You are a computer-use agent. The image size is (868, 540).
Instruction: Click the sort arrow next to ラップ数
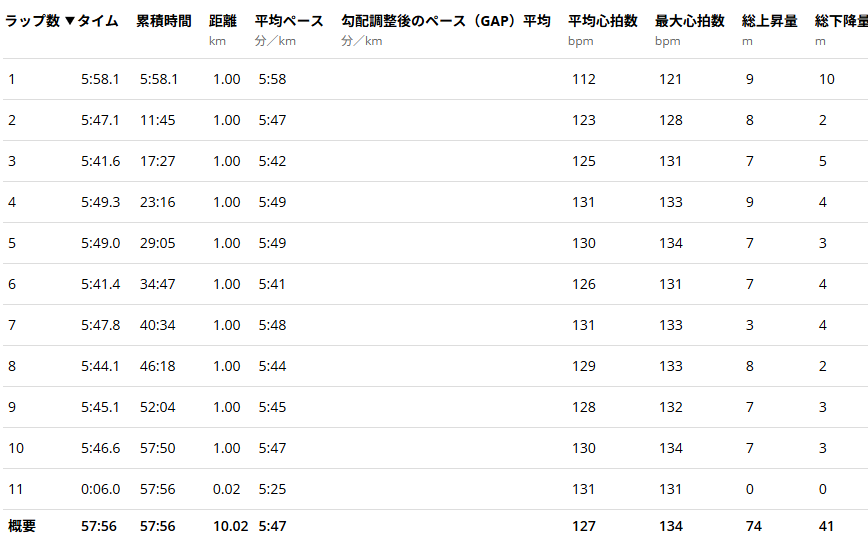tap(69, 22)
